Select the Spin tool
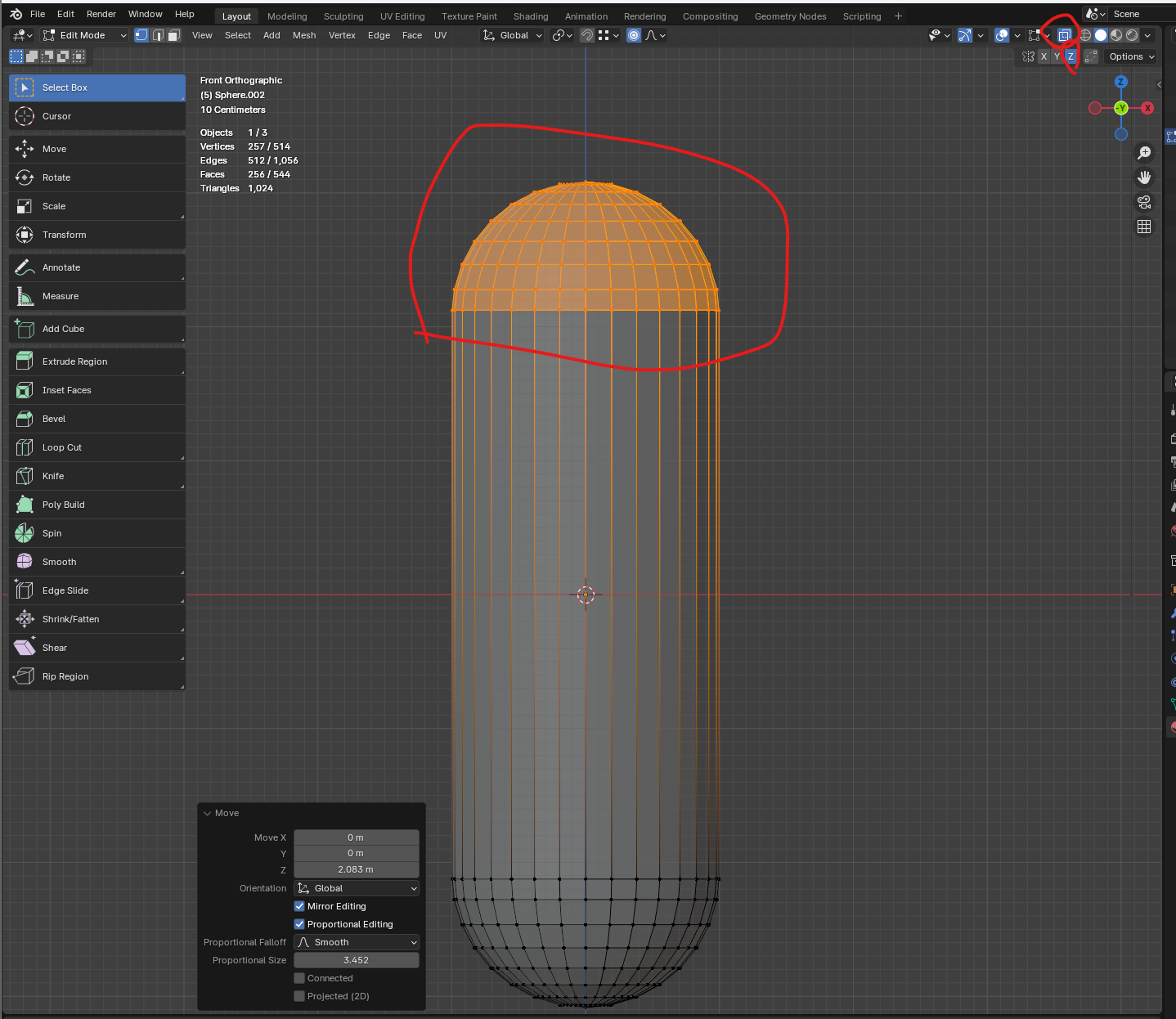This screenshot has width=1176, height=1019. coord(52,533)
